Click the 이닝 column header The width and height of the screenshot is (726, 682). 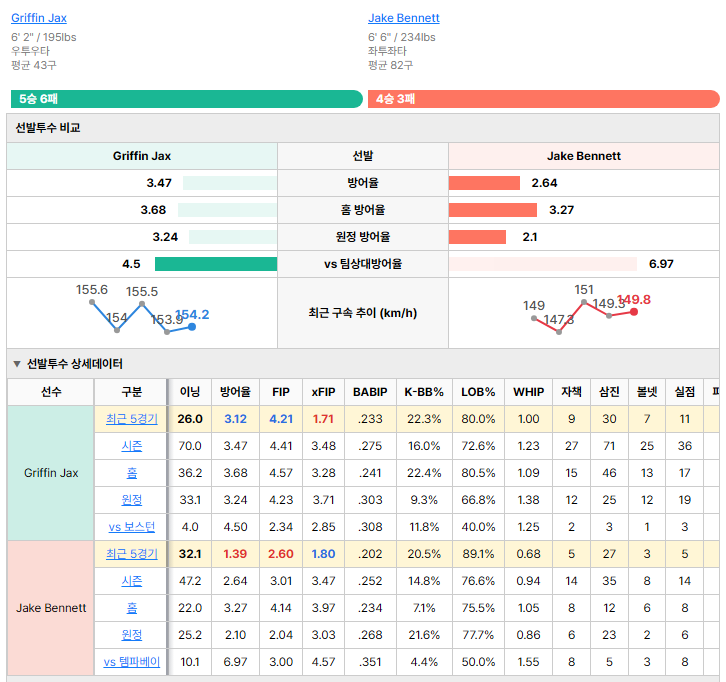pos(190,392)
